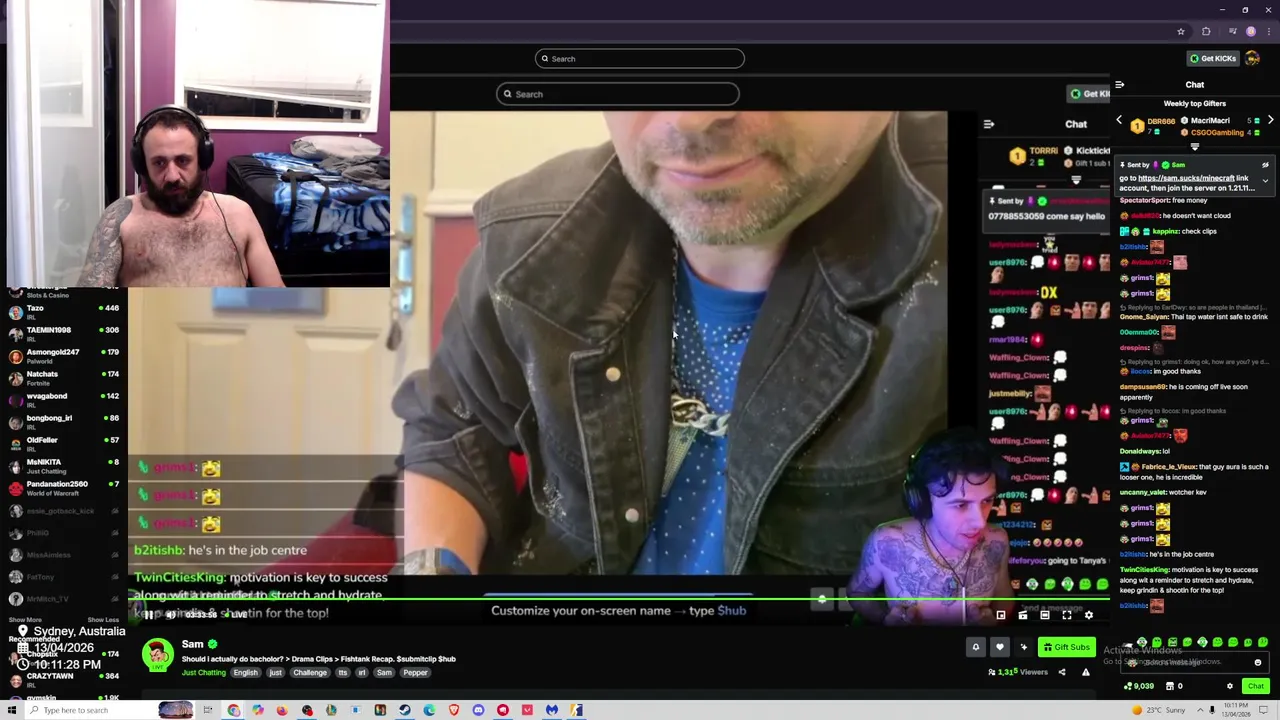Focus the top Kick search box

click(x=640, y=58)
